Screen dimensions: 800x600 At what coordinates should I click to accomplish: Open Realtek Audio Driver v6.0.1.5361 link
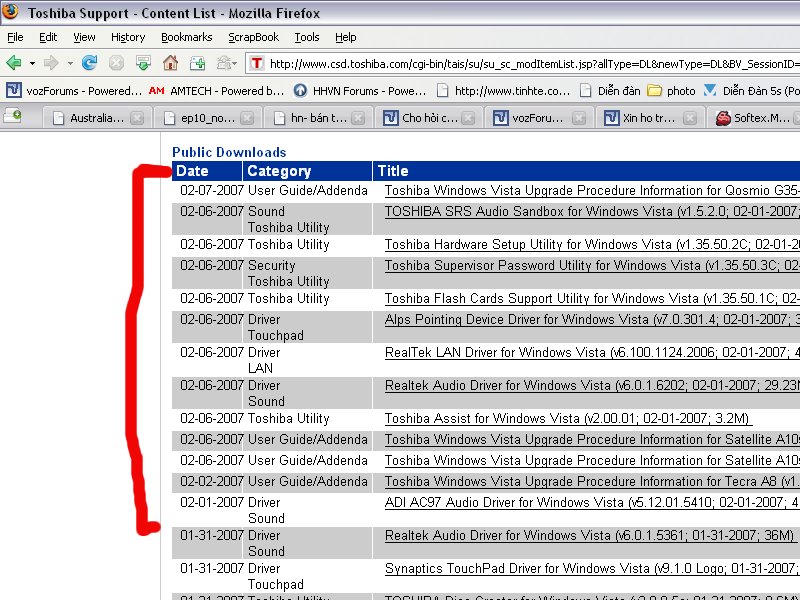(590, 536)
